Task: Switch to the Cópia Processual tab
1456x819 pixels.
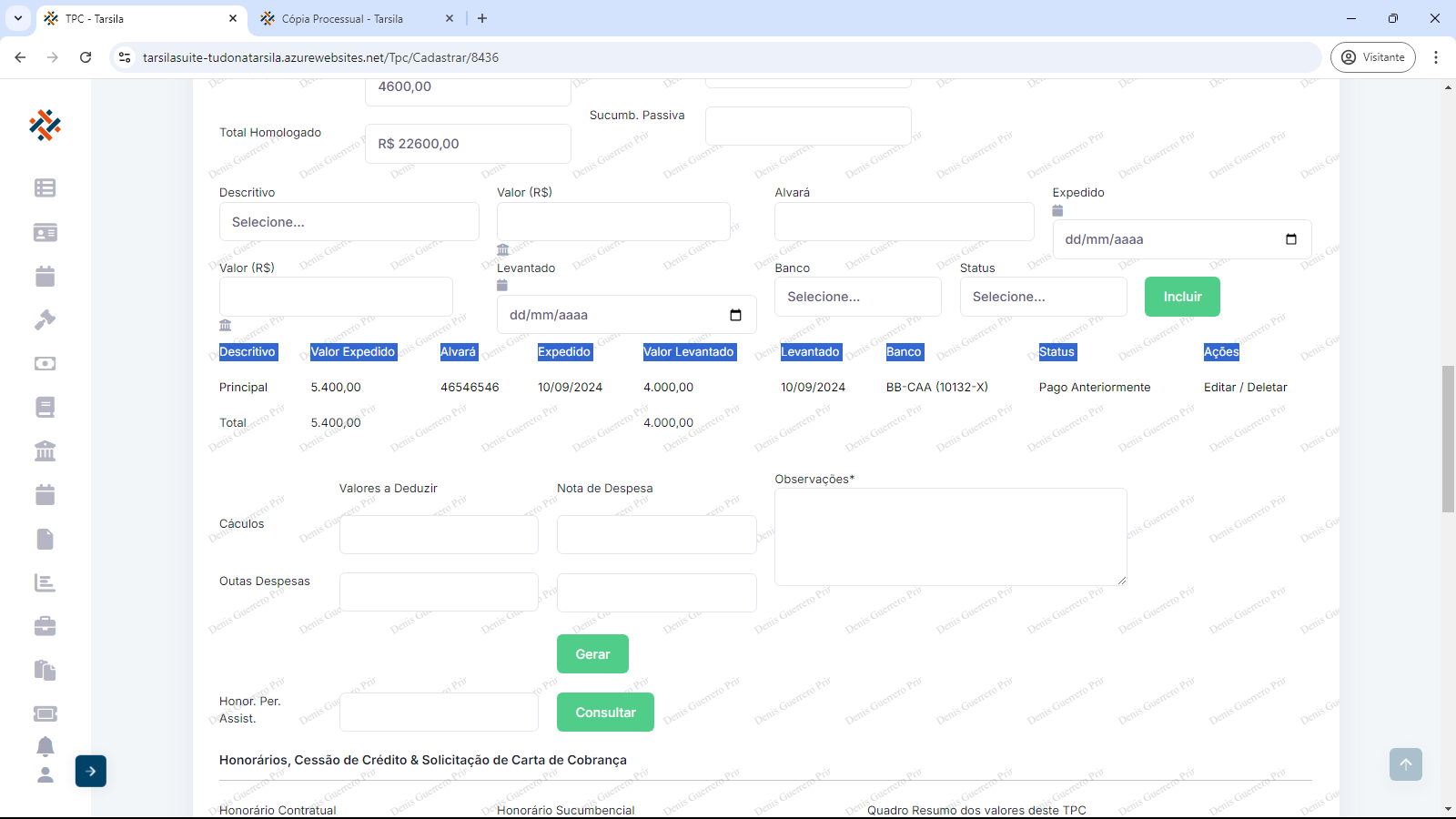Action: tap(342, 18)
